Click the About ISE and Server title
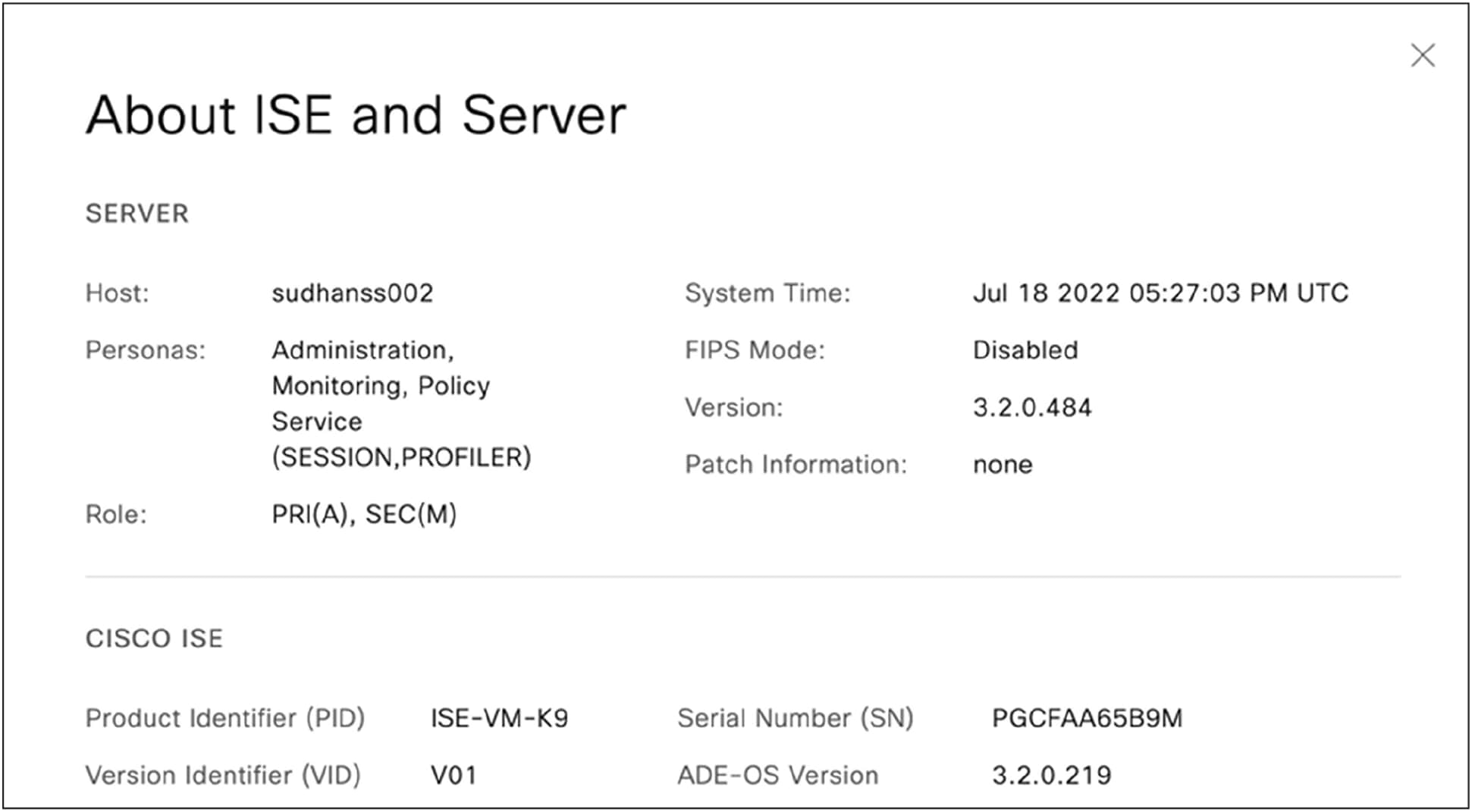This screenshot has height=812, width=1472. coord(356,115)
